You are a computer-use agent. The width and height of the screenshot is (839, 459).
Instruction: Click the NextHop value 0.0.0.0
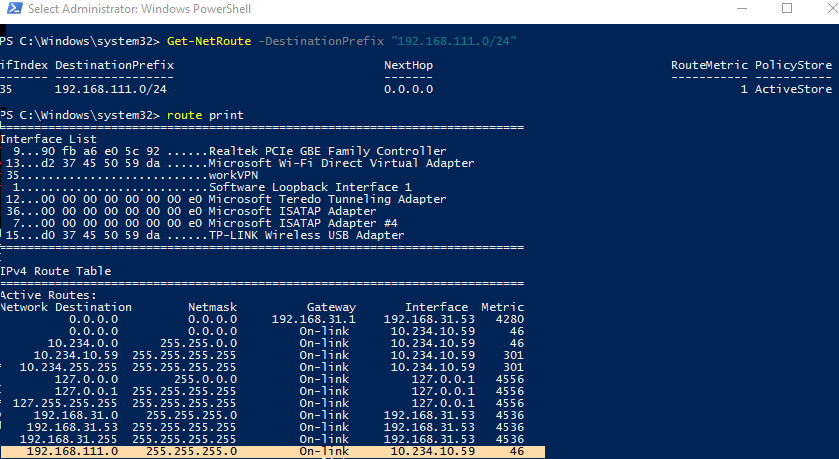408,89
